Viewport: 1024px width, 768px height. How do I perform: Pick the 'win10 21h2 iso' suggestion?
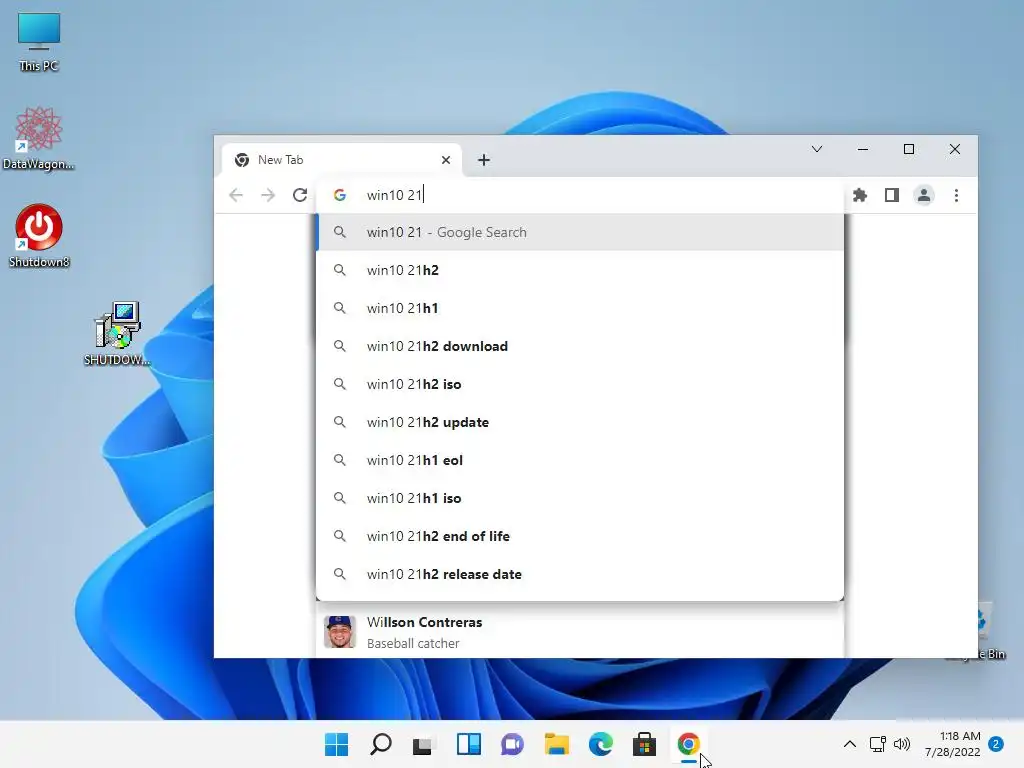(x=580, y=384)
